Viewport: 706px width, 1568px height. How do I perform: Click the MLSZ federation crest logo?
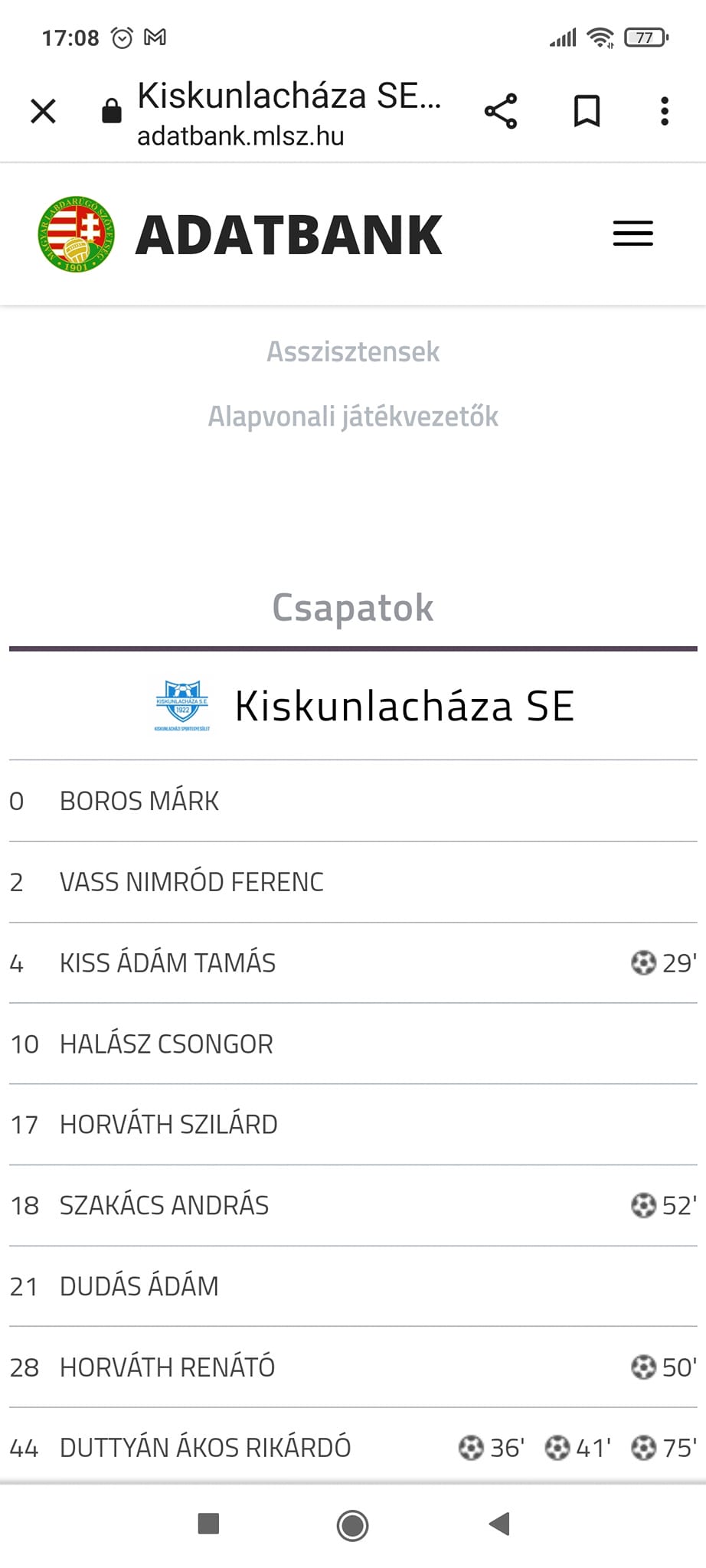click(76, 234)
